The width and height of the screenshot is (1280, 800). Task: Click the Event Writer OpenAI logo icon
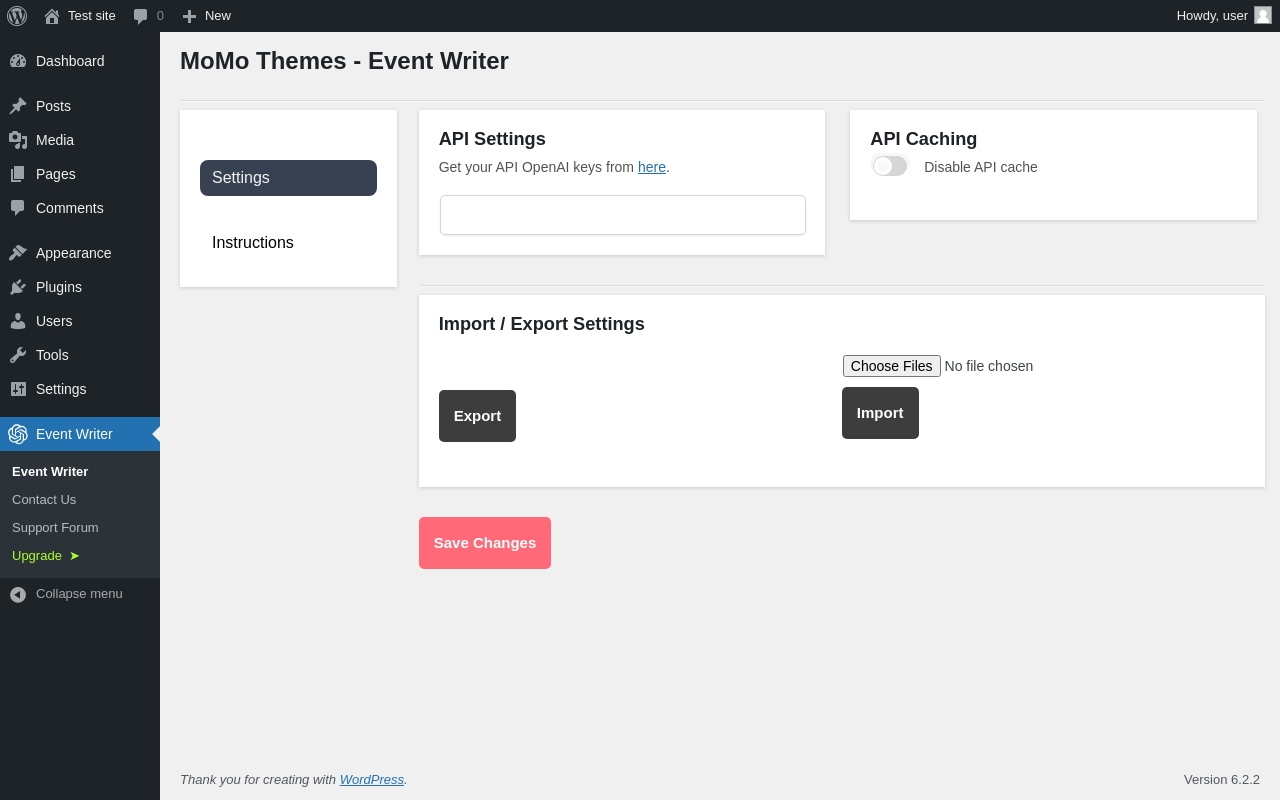point(18,434)
